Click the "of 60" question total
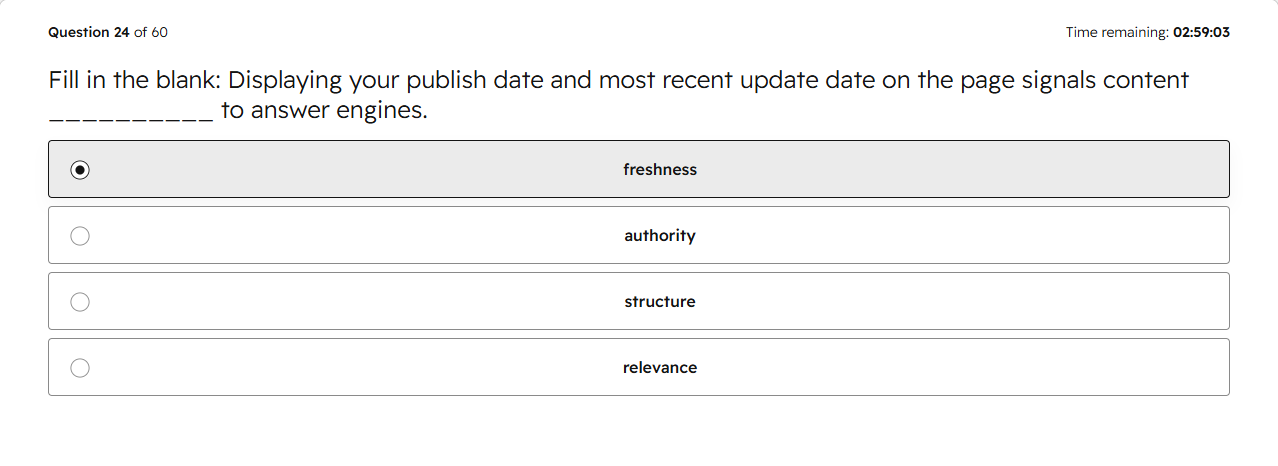1278x466 pixels. tap(151, 32)
